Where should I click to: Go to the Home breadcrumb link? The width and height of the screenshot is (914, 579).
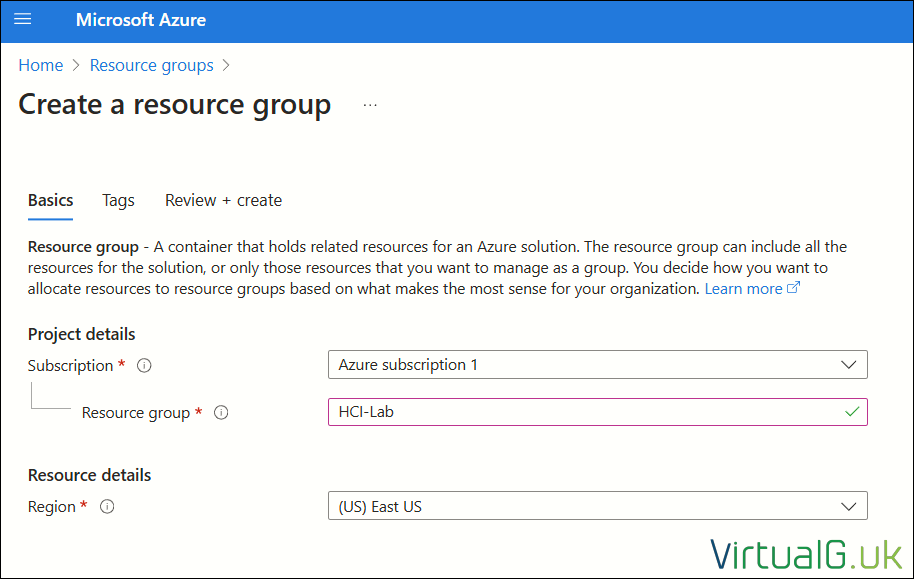tap(41, 65)
